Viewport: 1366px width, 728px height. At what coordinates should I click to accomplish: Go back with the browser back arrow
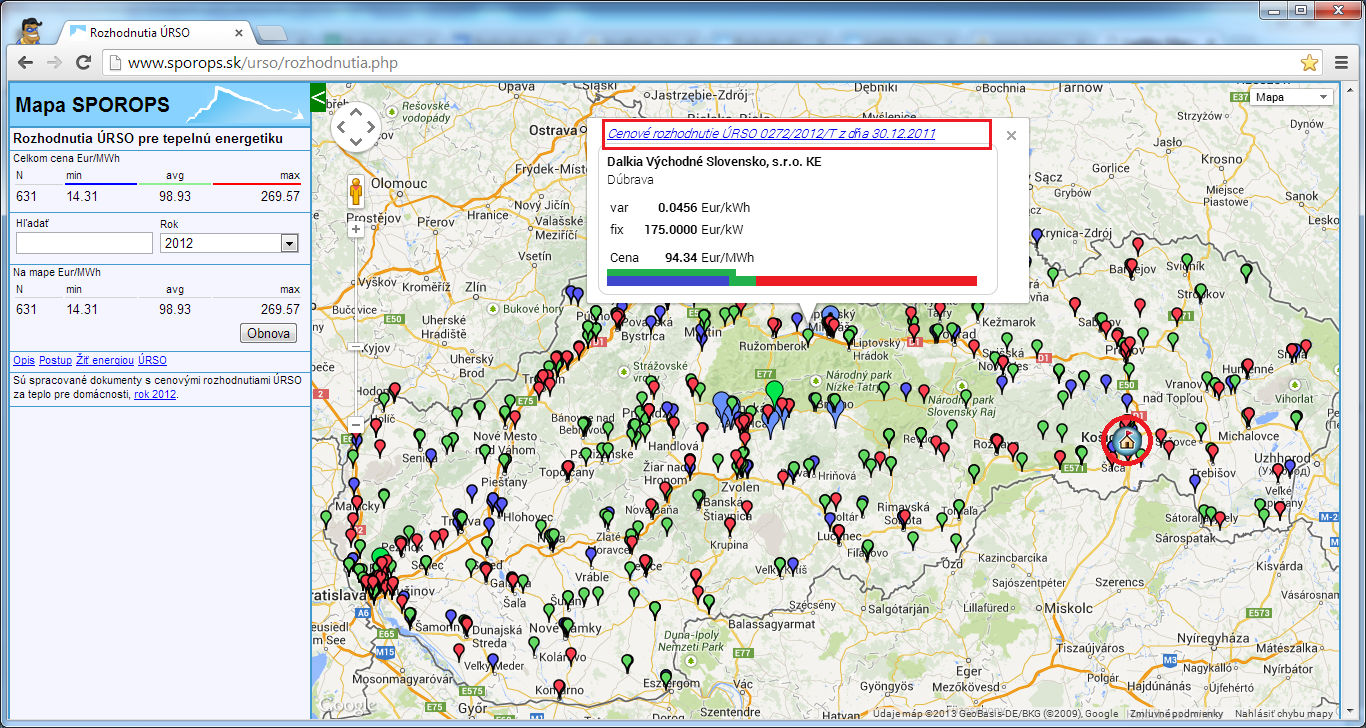click(26, 63)
